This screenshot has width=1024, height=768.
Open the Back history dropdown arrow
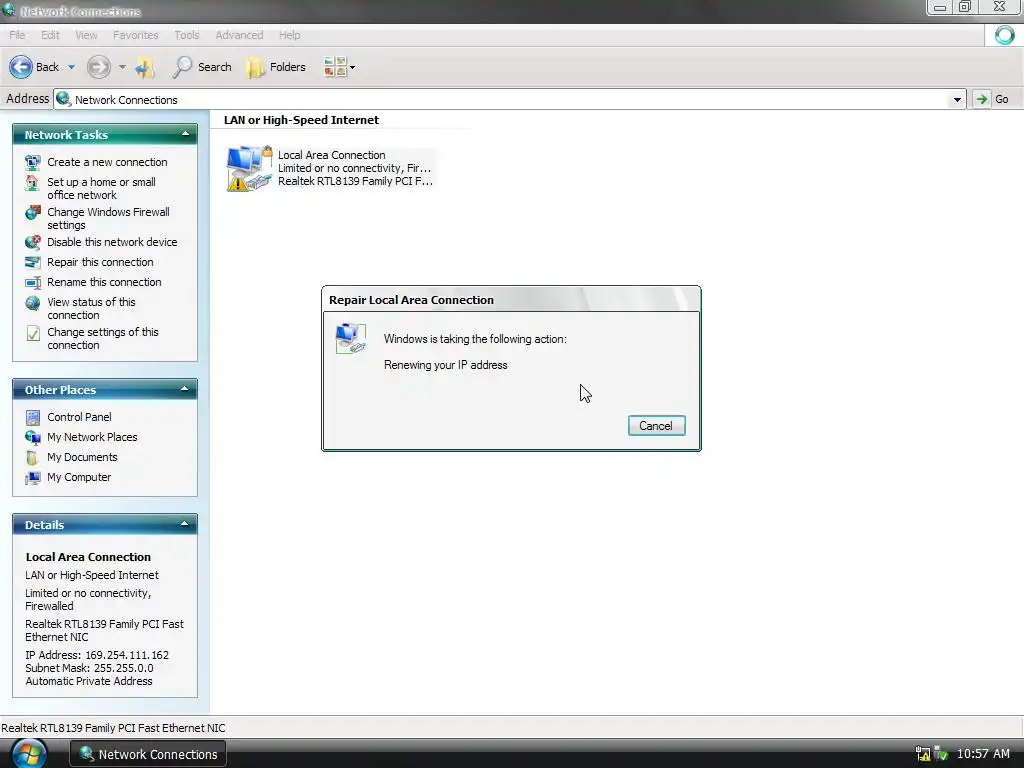[71, 67]
